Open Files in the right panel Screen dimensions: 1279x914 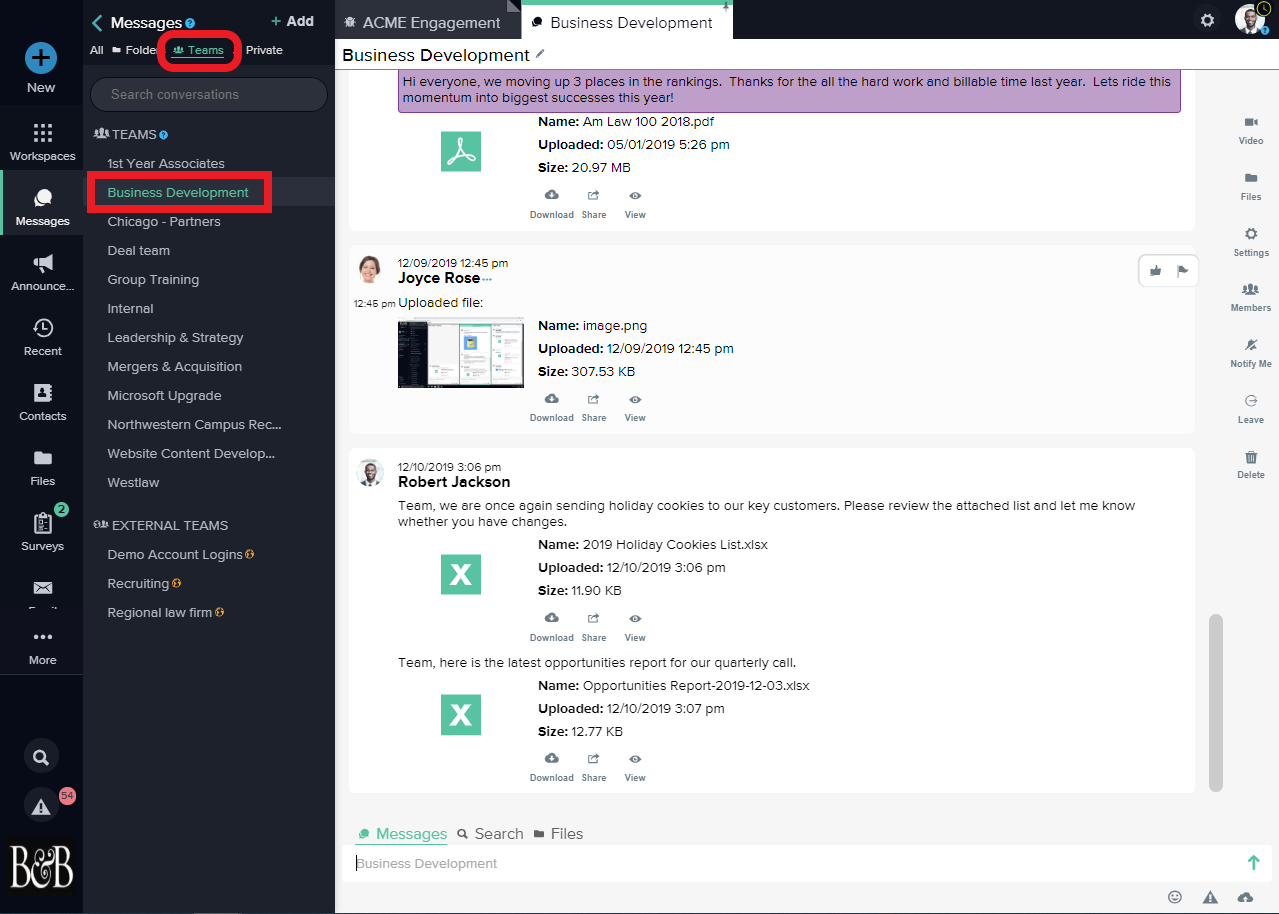tap(1251, 186)
